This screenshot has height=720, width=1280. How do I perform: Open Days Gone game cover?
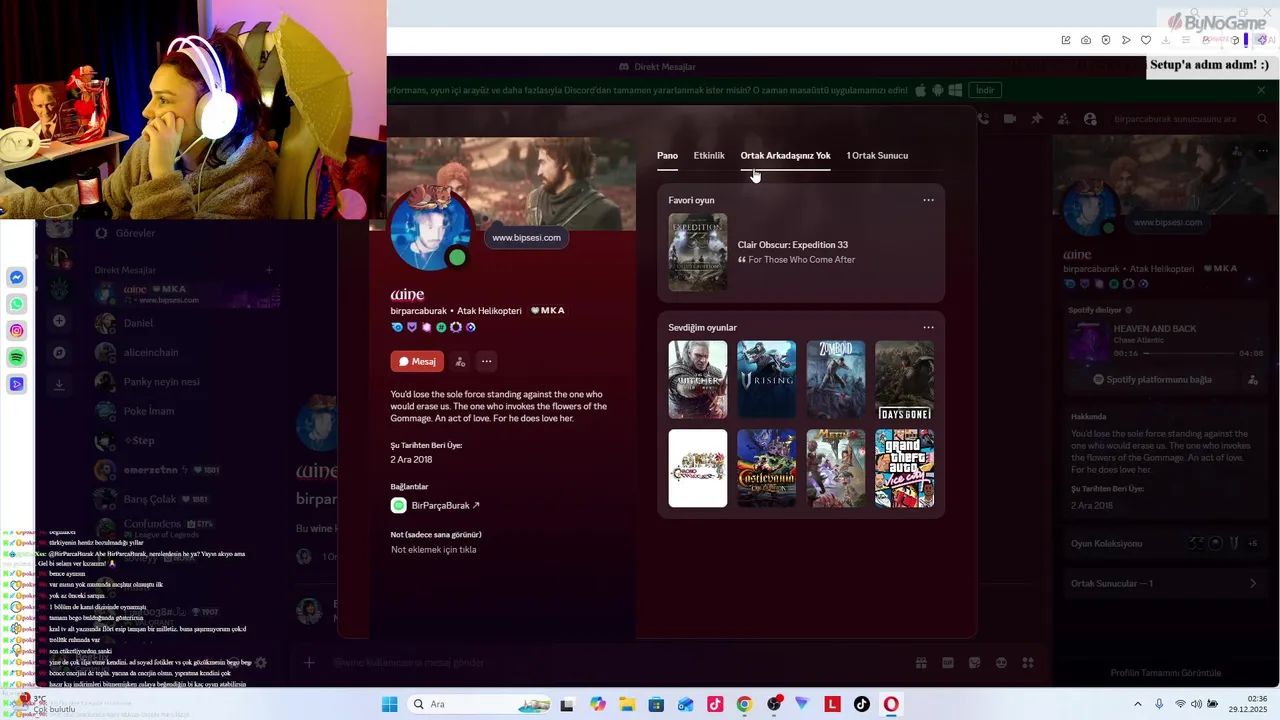point(905,380)
